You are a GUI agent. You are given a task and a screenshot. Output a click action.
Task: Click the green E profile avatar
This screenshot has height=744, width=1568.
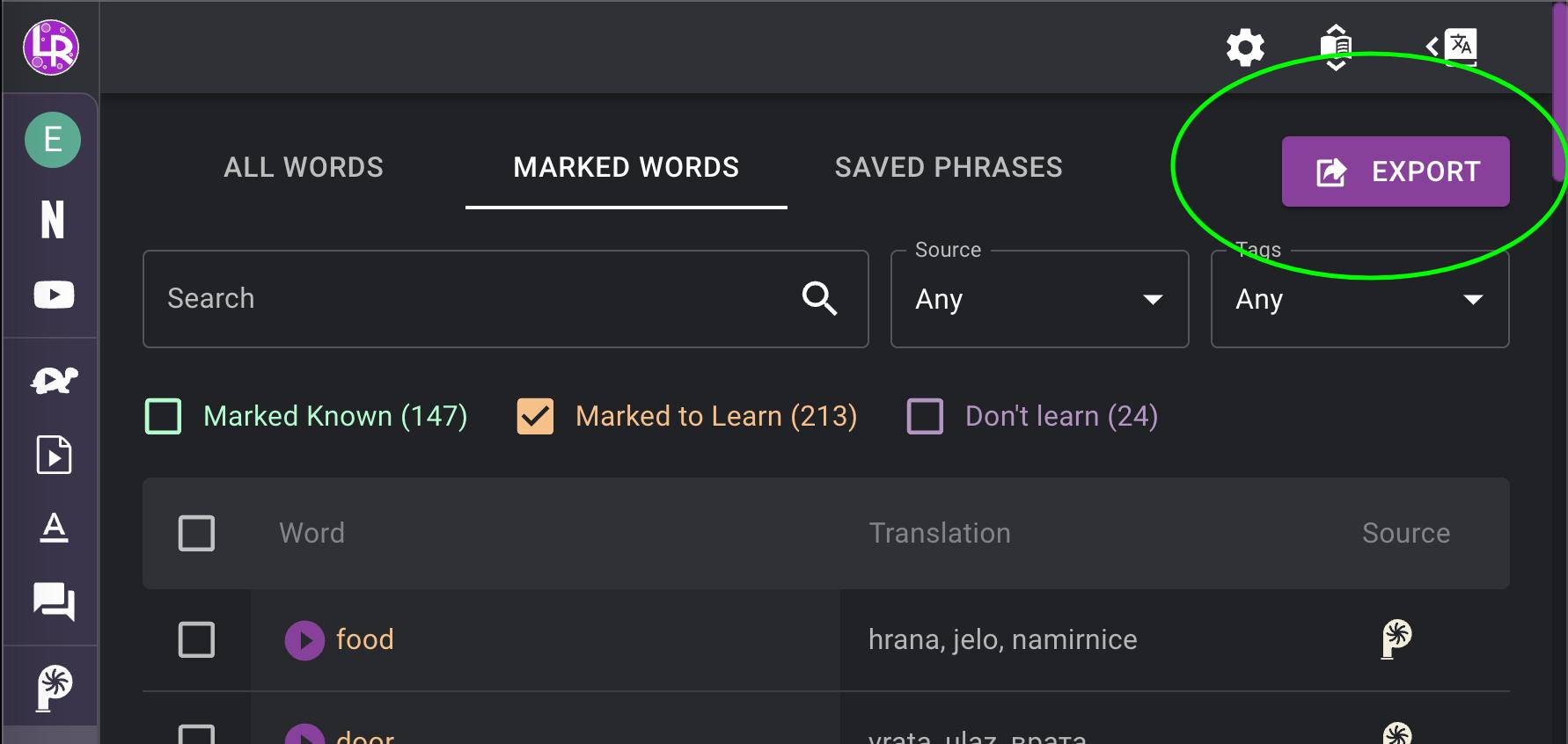coord(53,140)
